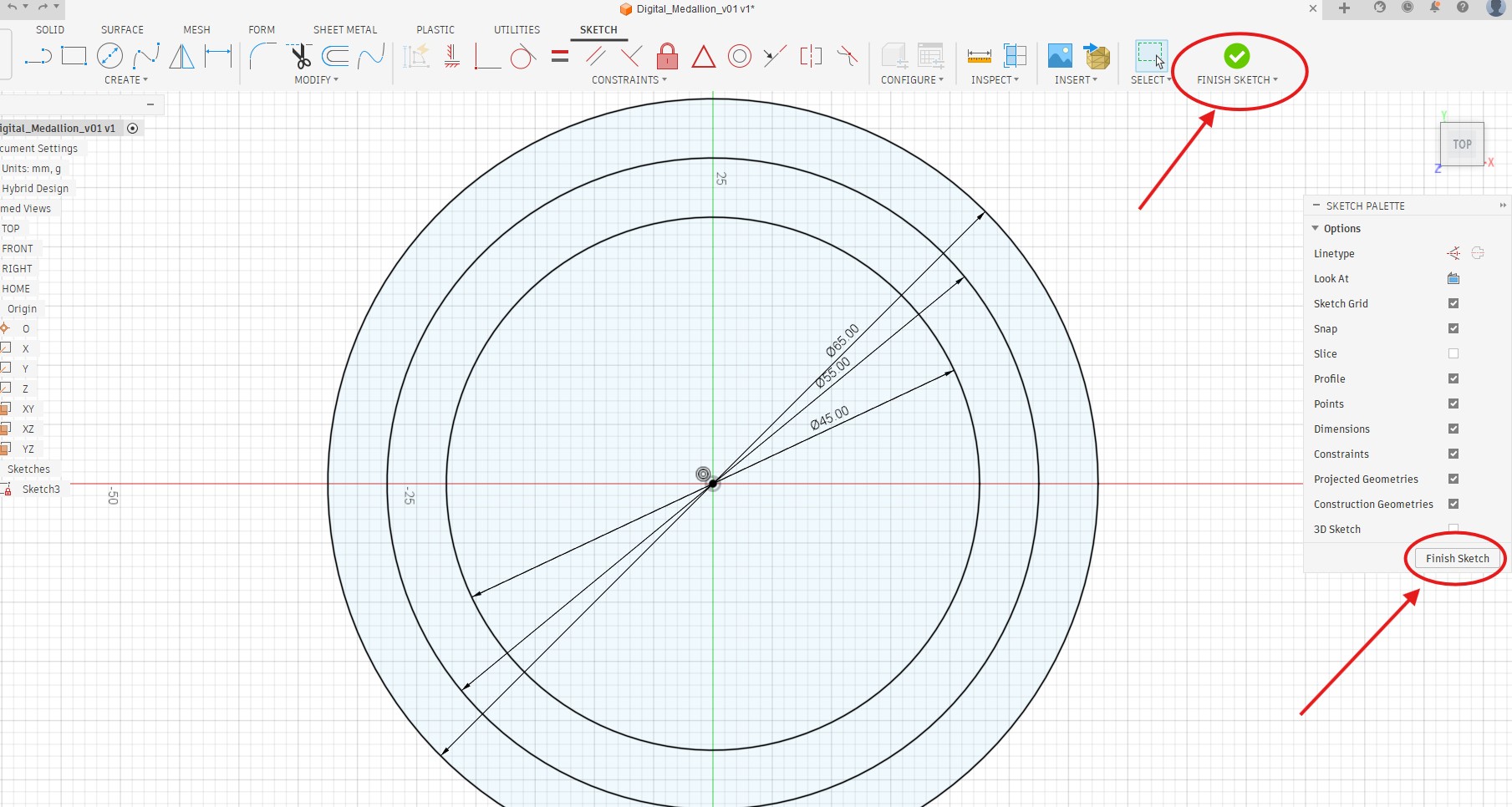This screenshot has height=807, width=1512.
Task: Open the FINISH SKETCH dropdown menu
Action: (x=1237, y=80)
